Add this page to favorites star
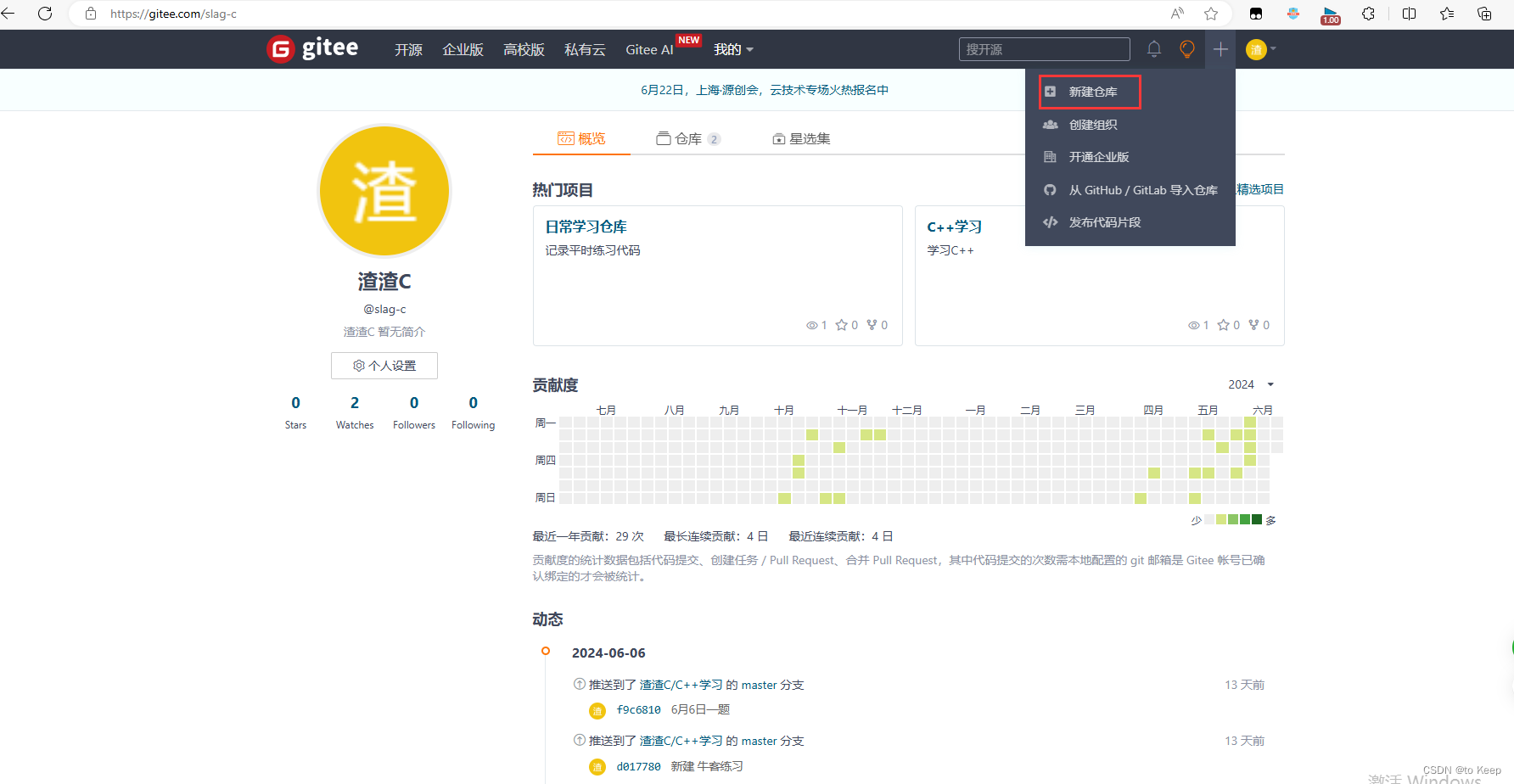Screen dimensions: 1514x784 point(1211,14)
